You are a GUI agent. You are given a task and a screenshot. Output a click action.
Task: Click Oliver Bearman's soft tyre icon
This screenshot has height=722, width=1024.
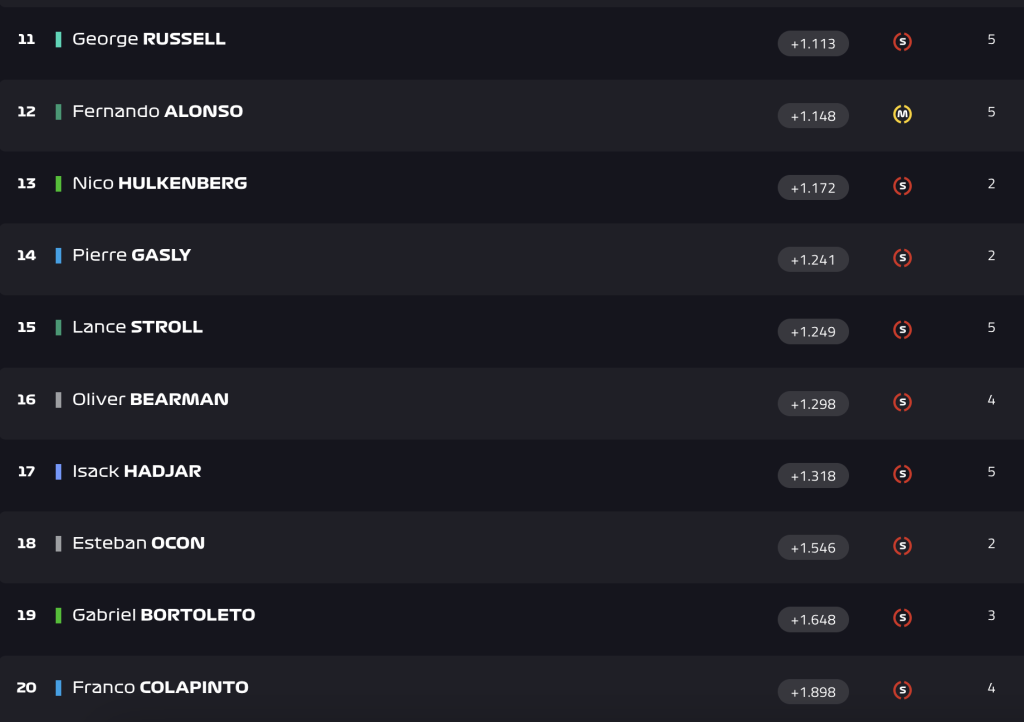902,402
